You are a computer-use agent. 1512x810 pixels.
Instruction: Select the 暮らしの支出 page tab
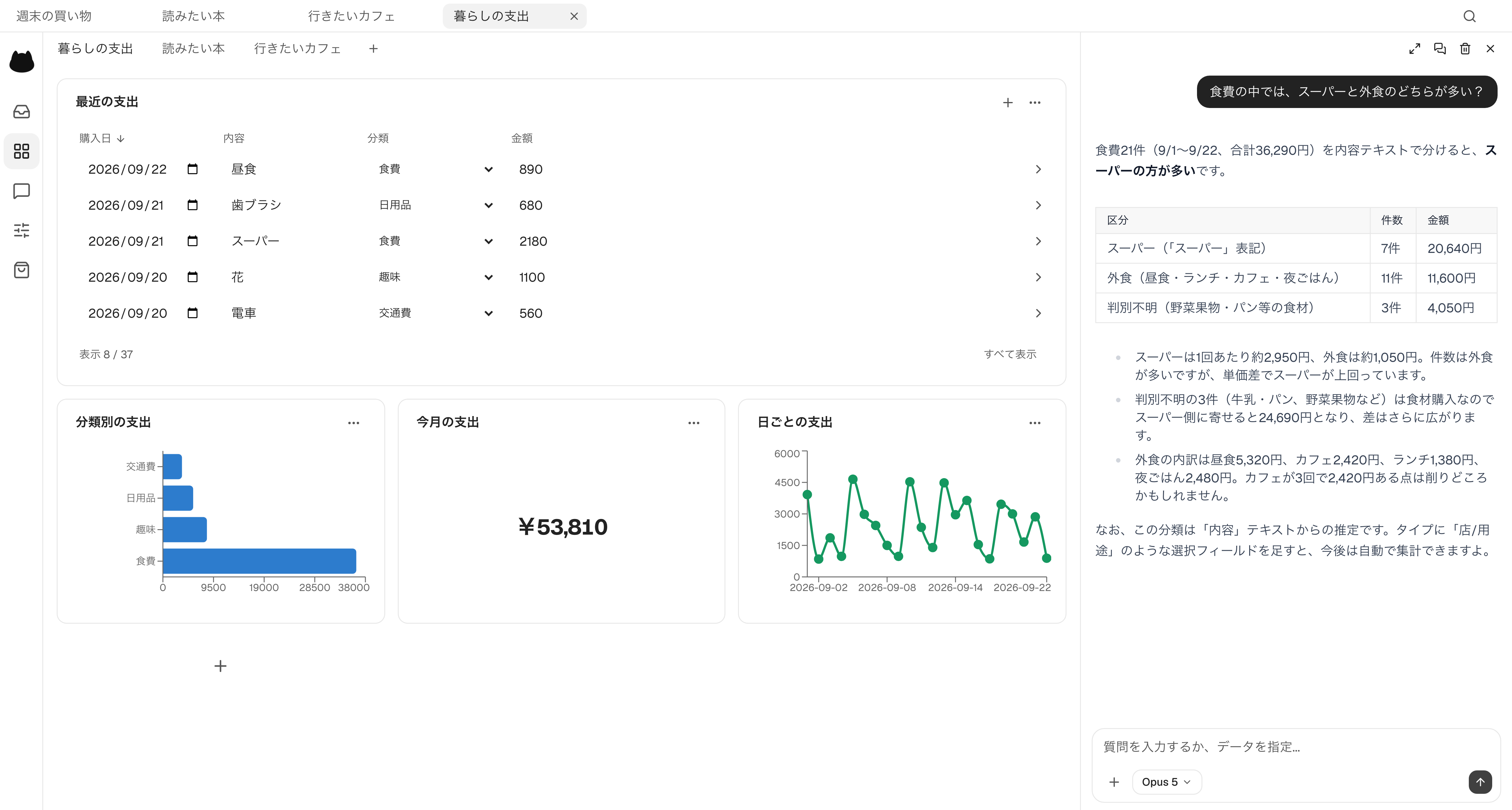pyautogui.click(x=95, y=49)
